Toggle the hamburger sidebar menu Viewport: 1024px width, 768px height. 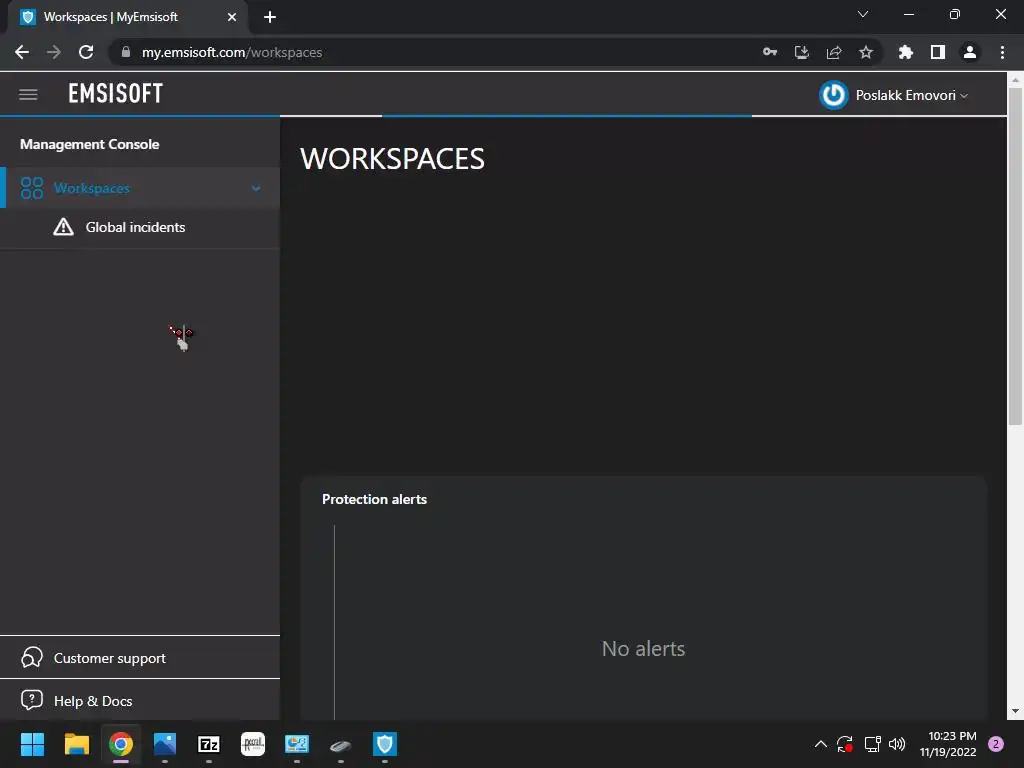(28, 95)
